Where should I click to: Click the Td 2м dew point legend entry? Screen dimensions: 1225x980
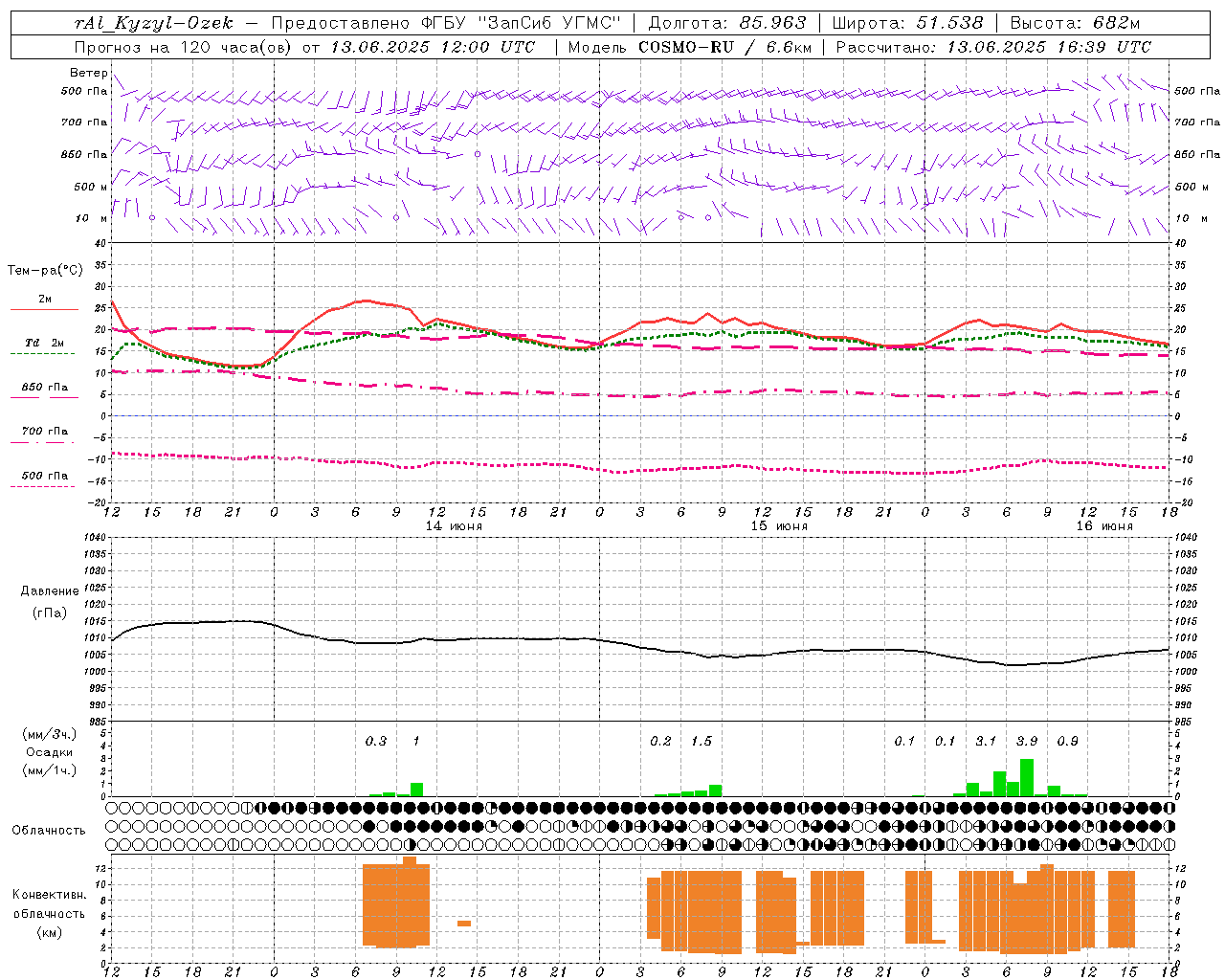coord(44,343)
